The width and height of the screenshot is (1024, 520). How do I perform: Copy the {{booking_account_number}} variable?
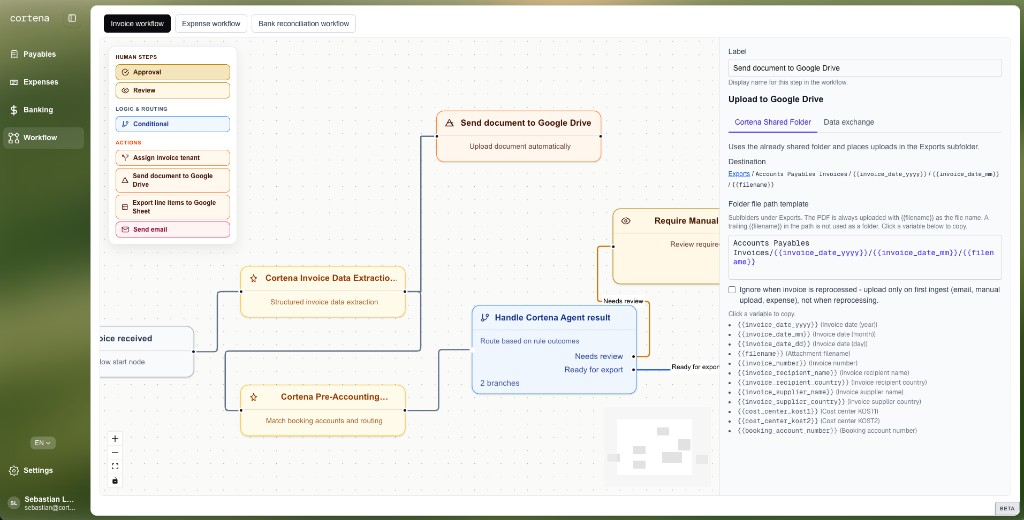(x=788, y=431)
